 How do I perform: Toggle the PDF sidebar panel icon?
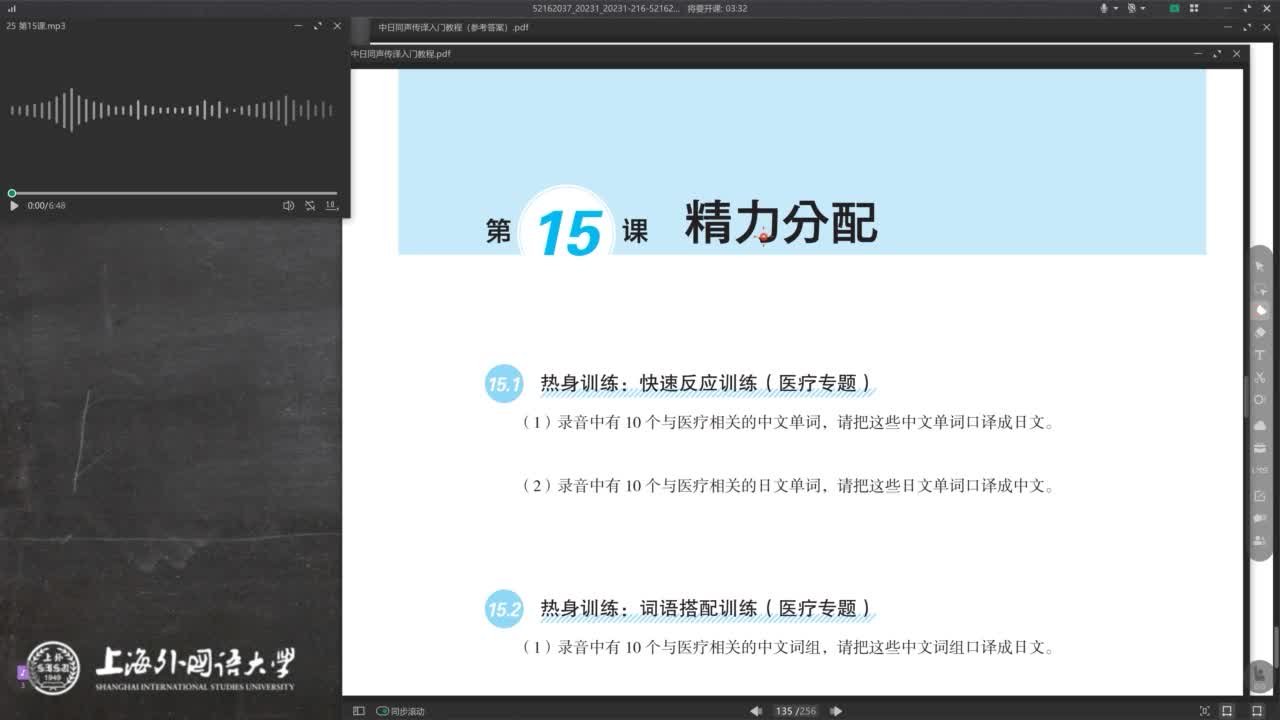[359, 711]
